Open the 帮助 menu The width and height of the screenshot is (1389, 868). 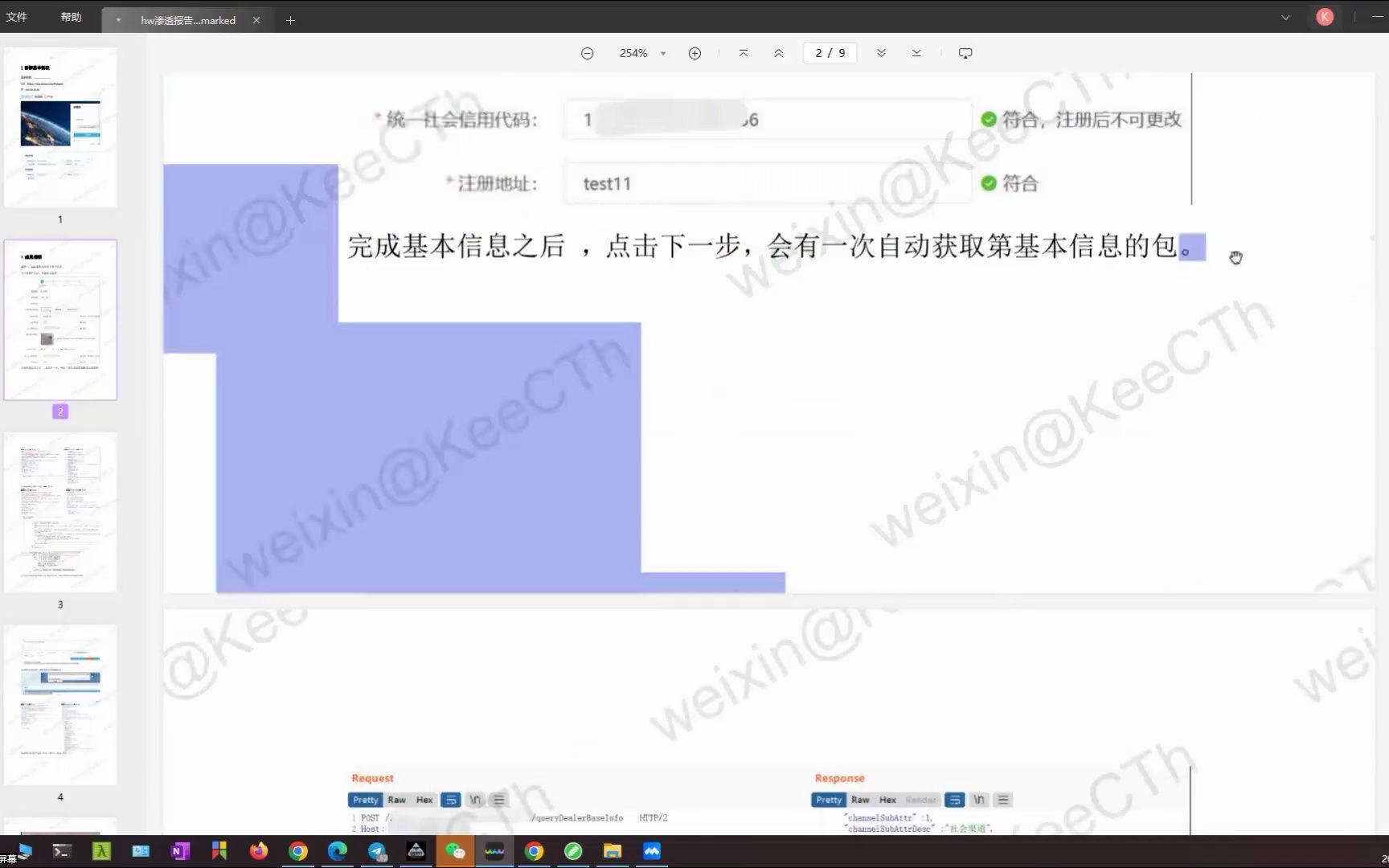click(71, 17)
